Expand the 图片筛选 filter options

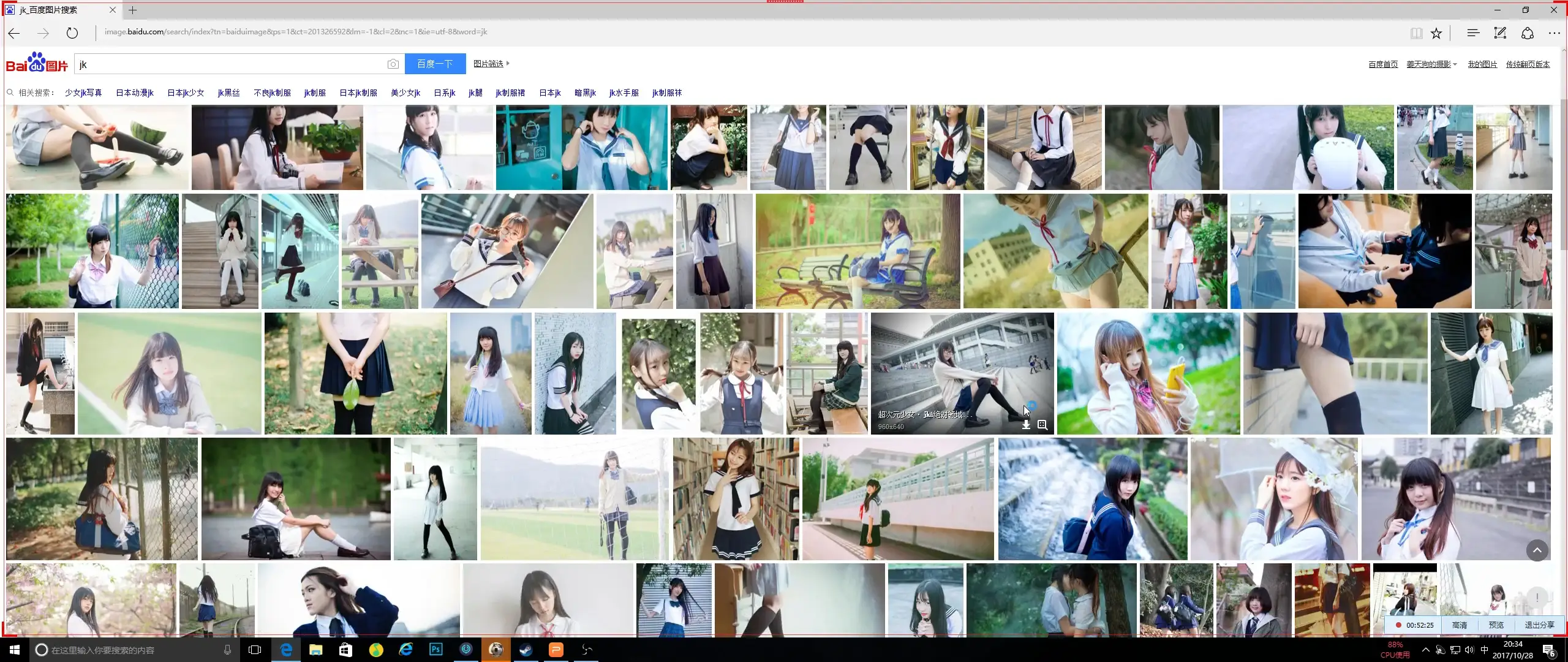pyautogui.click(x=491, y=64)
